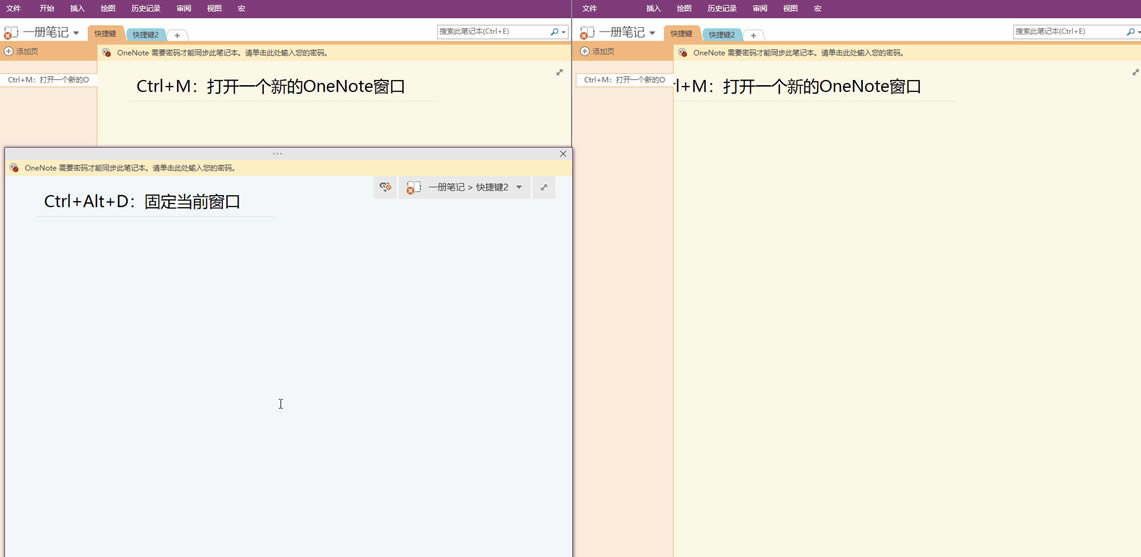Select 快捷键 section tab in left window
Screen dimensions: 1141x557
click(x=106, y=33)
